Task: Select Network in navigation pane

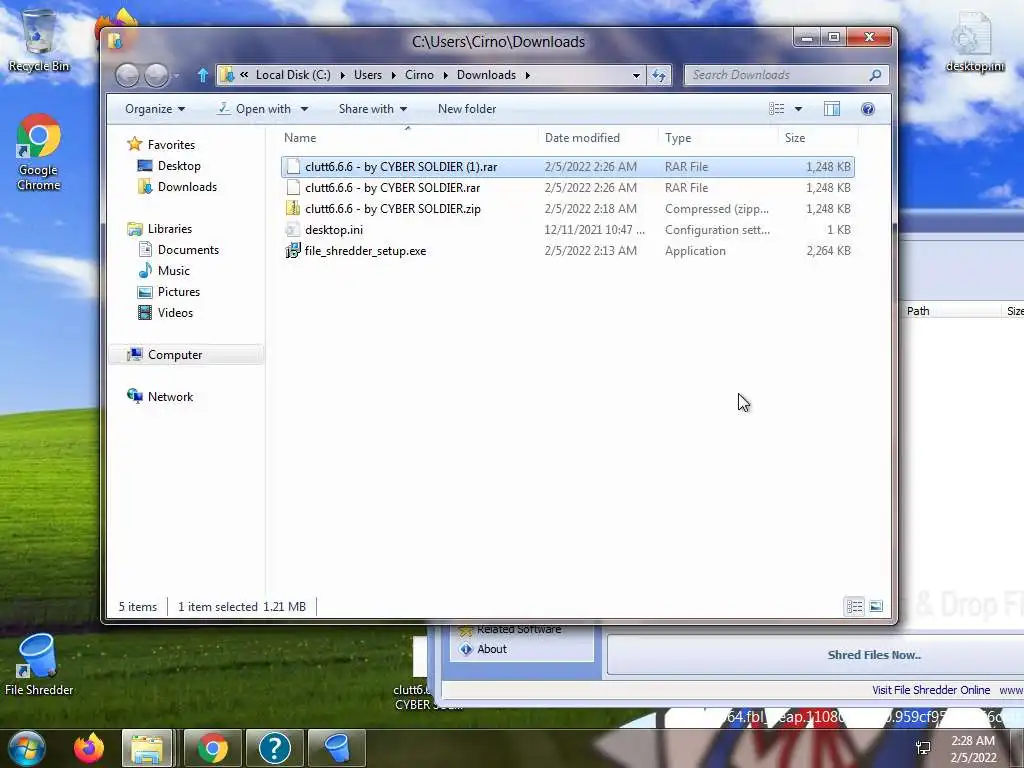Action: (170, 396)
